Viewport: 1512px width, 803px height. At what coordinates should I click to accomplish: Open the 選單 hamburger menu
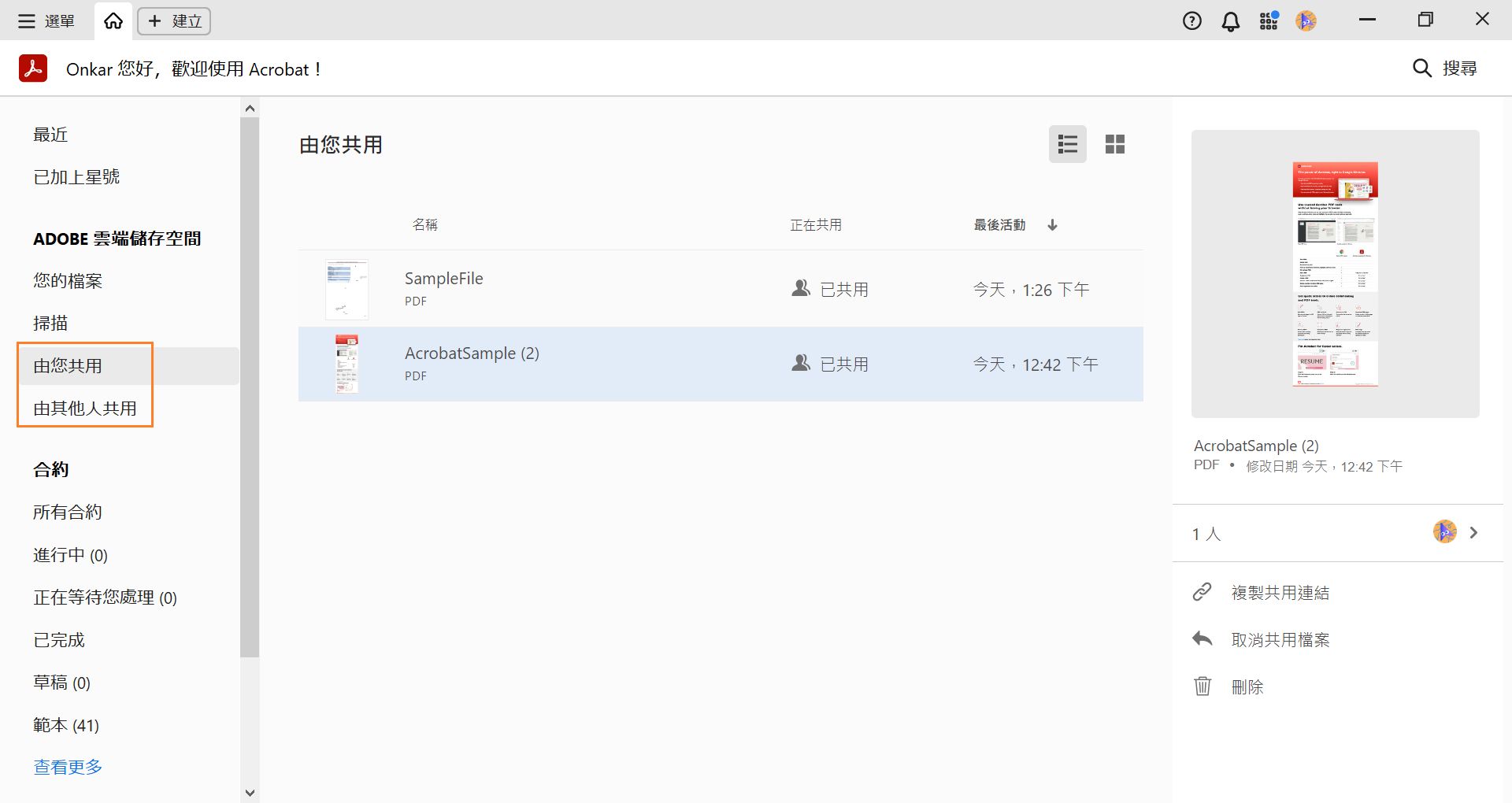click(46, 20)
